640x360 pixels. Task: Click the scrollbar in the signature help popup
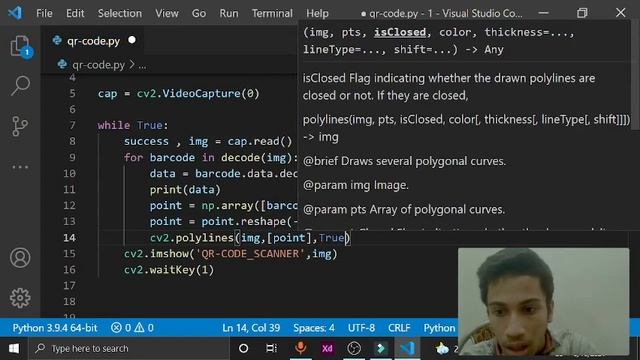635,76
